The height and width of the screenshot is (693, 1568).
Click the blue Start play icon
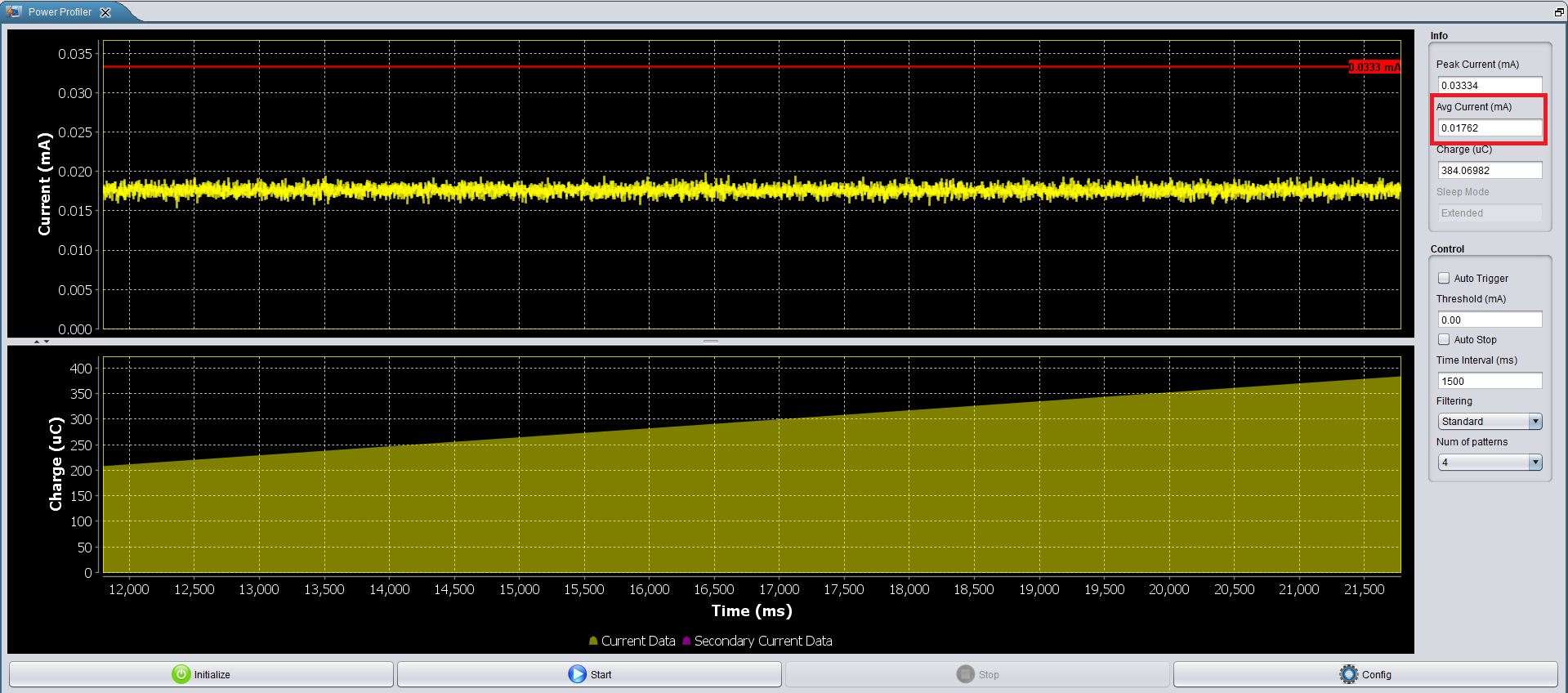(578, 674)
